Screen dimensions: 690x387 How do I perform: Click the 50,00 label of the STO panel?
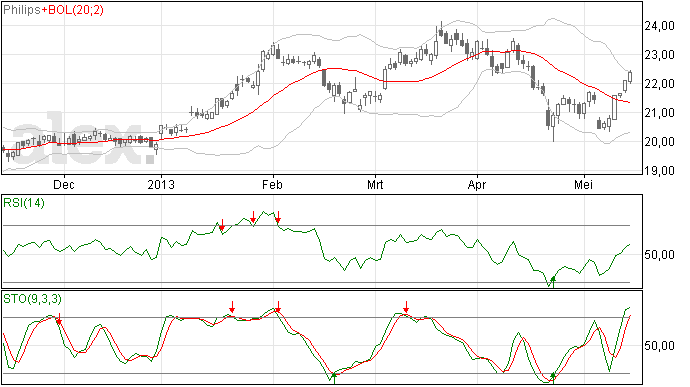[659, 346]
